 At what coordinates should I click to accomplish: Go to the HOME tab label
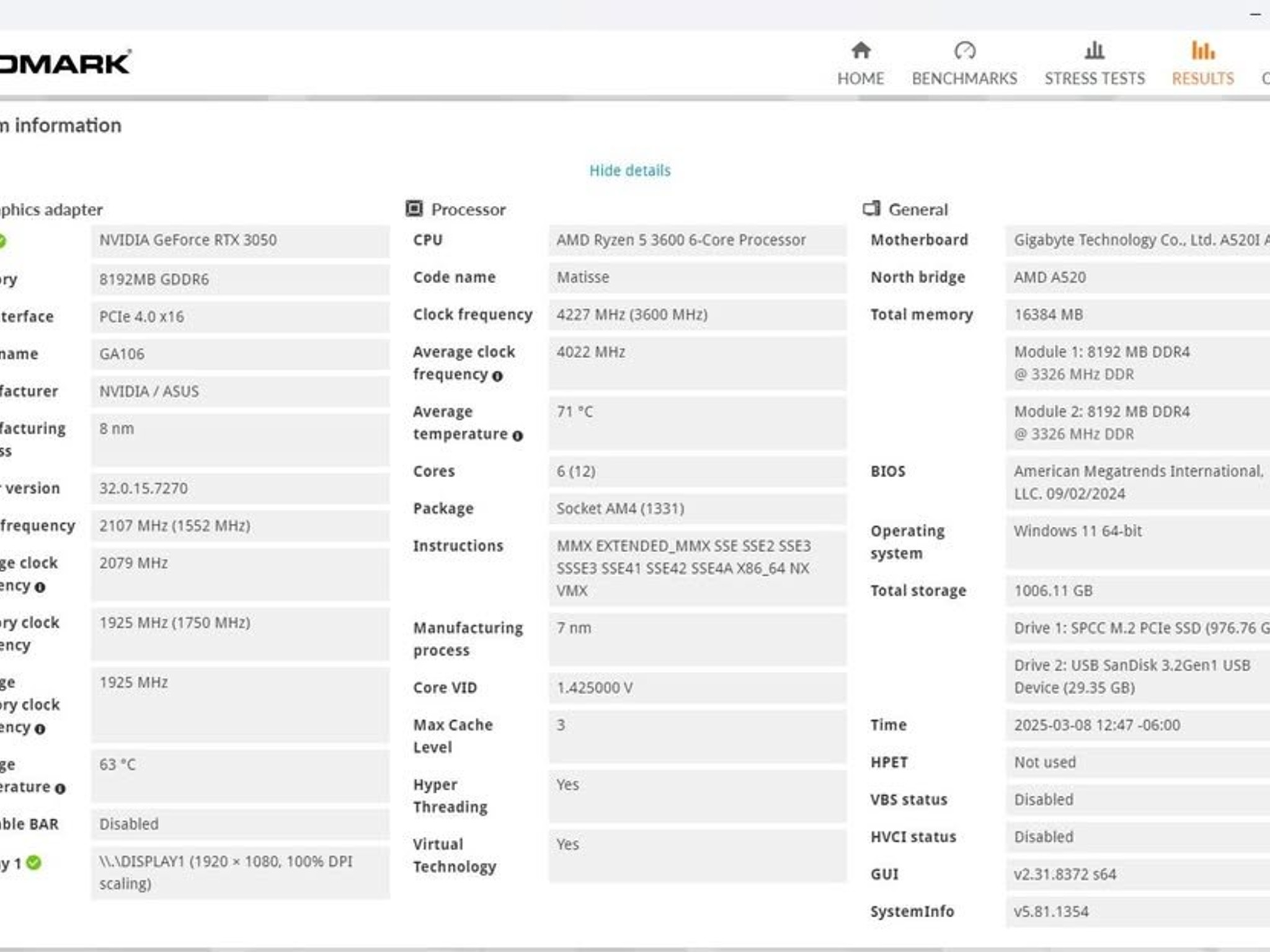(861, 79)
